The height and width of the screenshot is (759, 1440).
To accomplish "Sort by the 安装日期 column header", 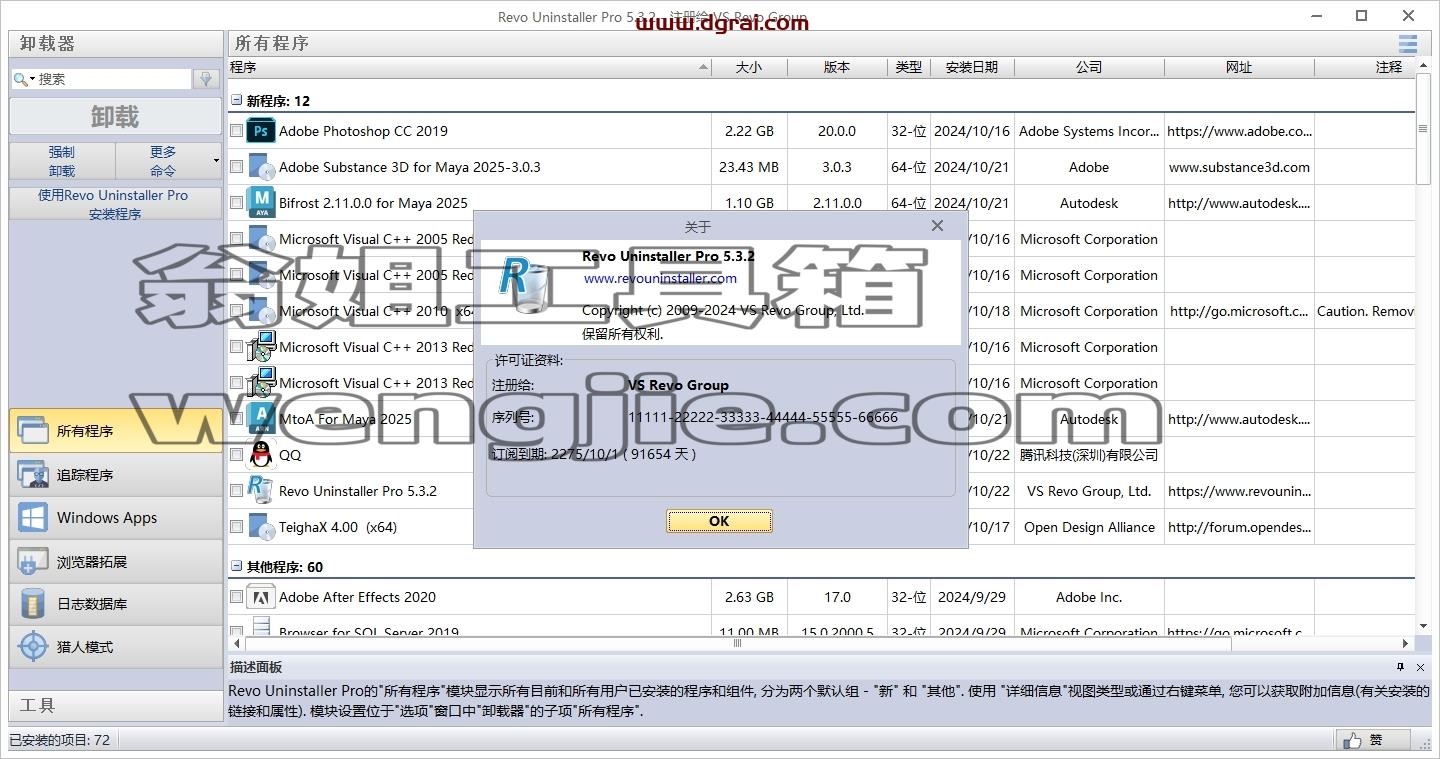I will click(972, 67).
